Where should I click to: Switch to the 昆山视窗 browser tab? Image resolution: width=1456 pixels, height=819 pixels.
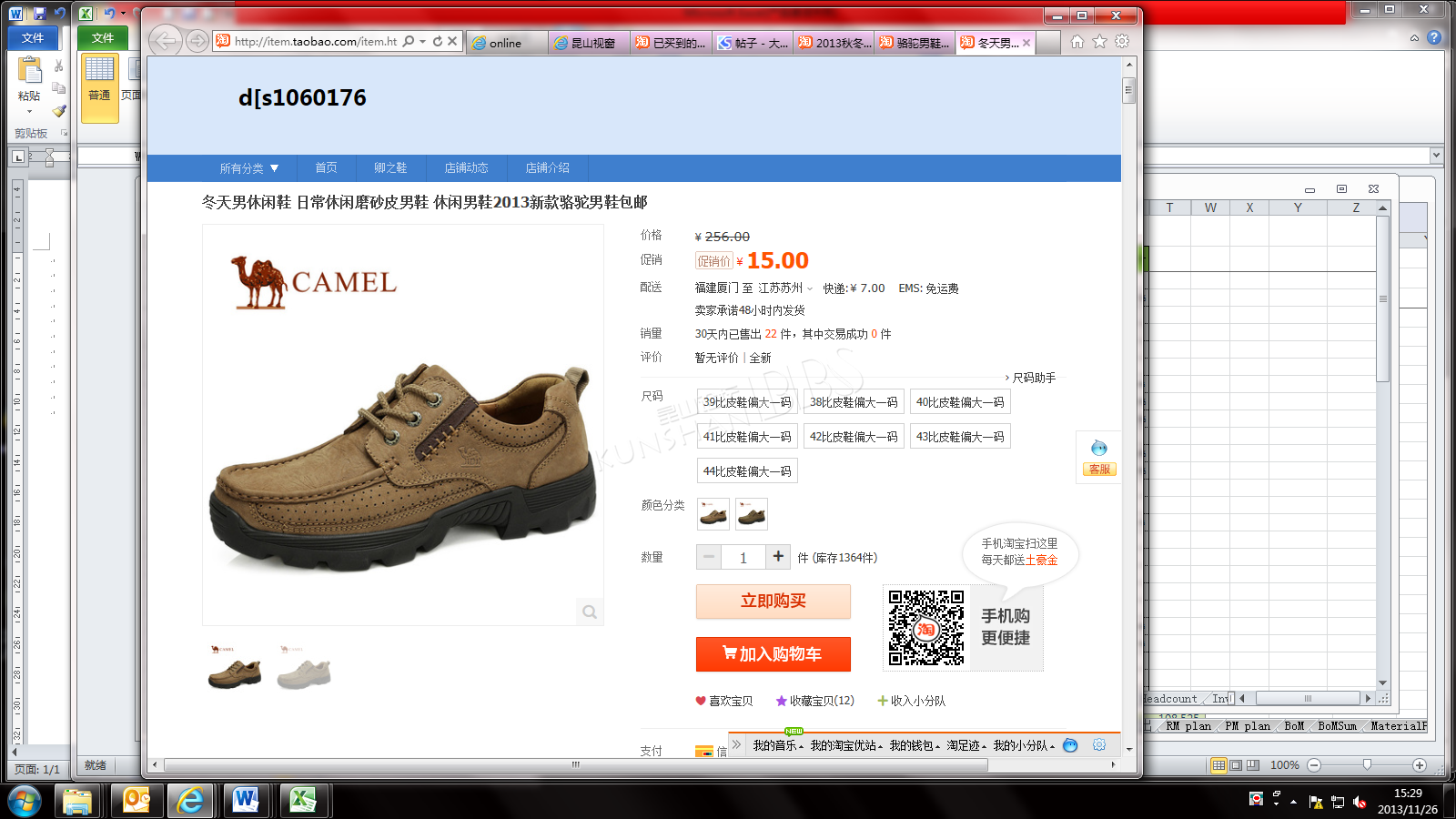(x=589, y=43)
